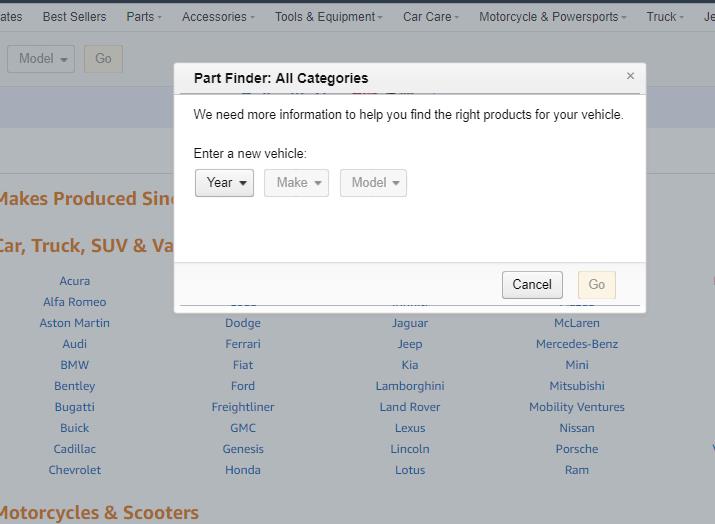Image resolution: width=715 pixels, height=524 pixels.
Task: Open the Ford make link
Action: pos(243,386)
